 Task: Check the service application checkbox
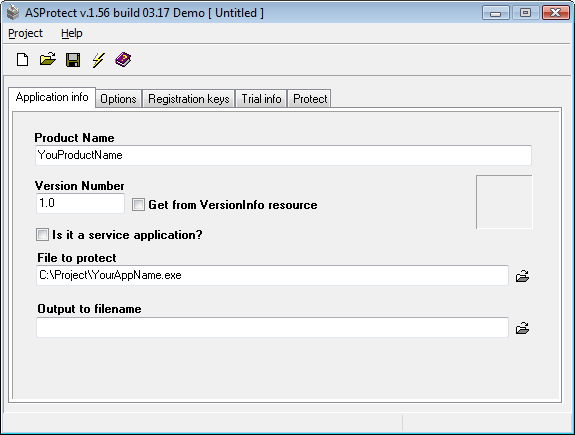42,234
